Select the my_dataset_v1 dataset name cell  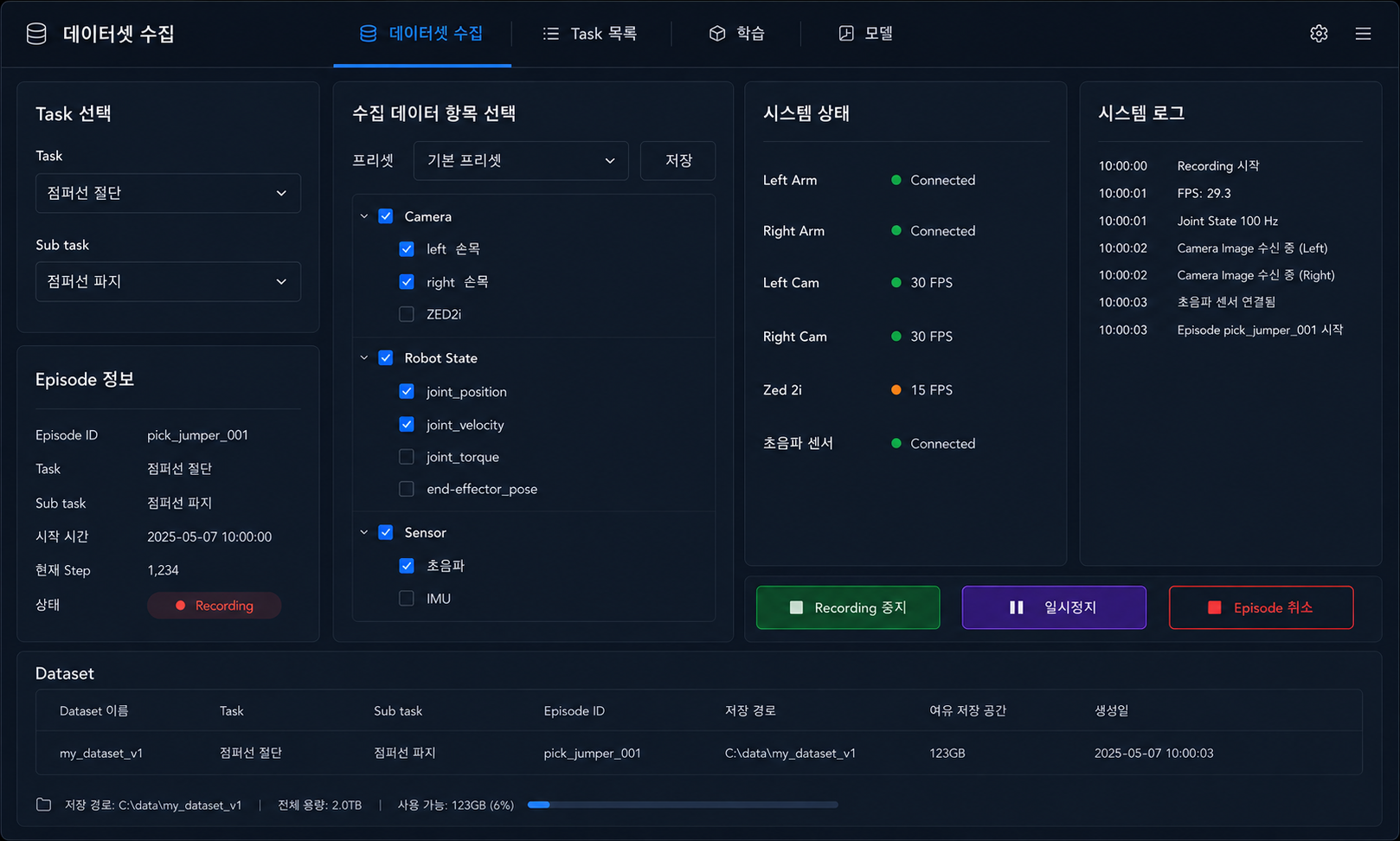(x=101, y=754)
